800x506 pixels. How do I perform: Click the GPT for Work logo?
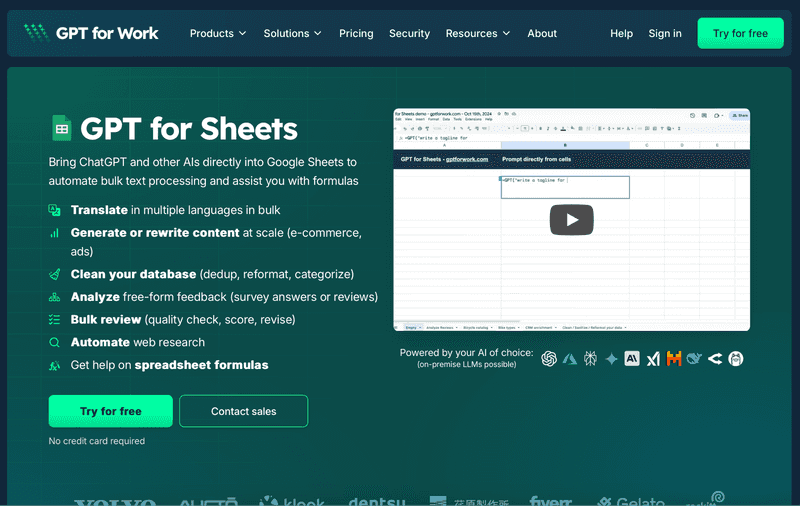pos(91,33)
